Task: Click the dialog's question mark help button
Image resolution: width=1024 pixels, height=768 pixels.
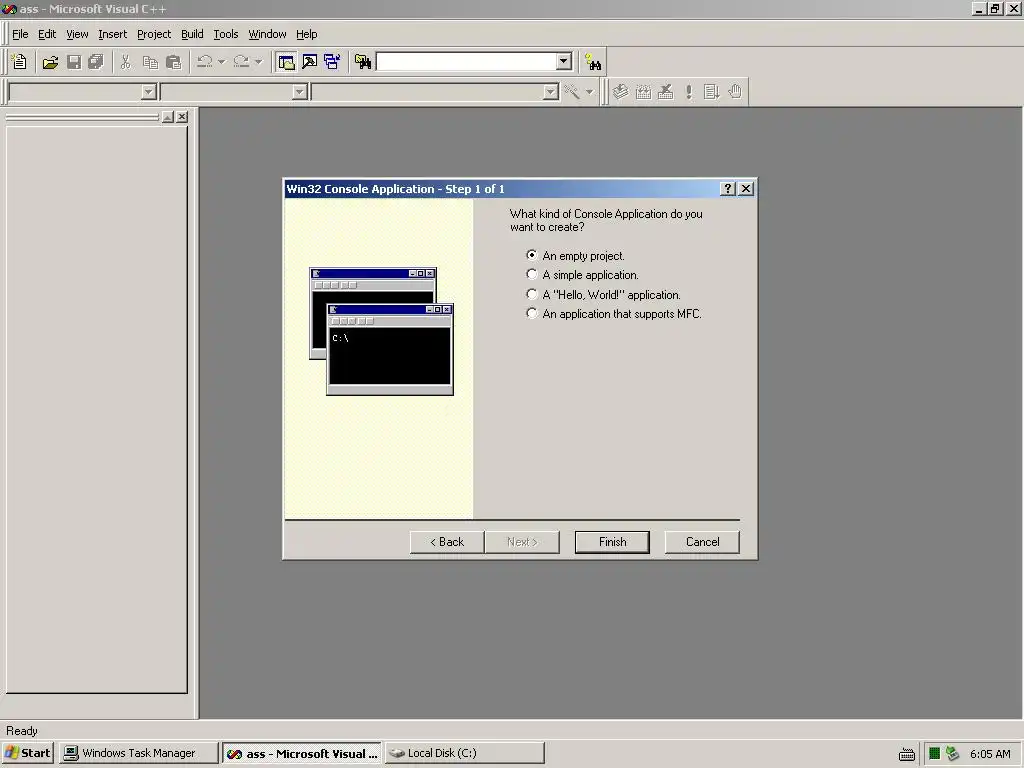Action: 728,189
